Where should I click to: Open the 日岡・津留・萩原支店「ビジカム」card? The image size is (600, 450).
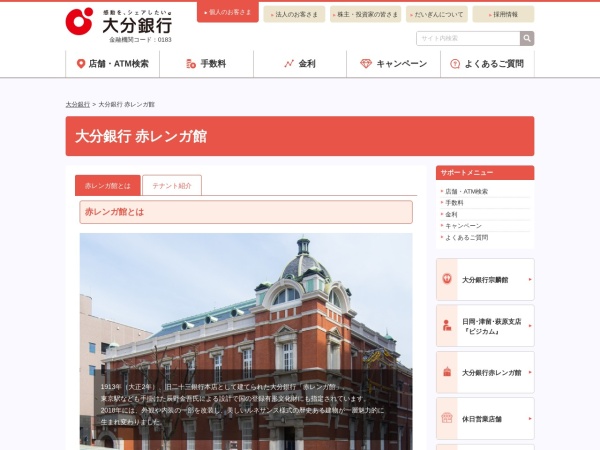click(x=485, y=326)
